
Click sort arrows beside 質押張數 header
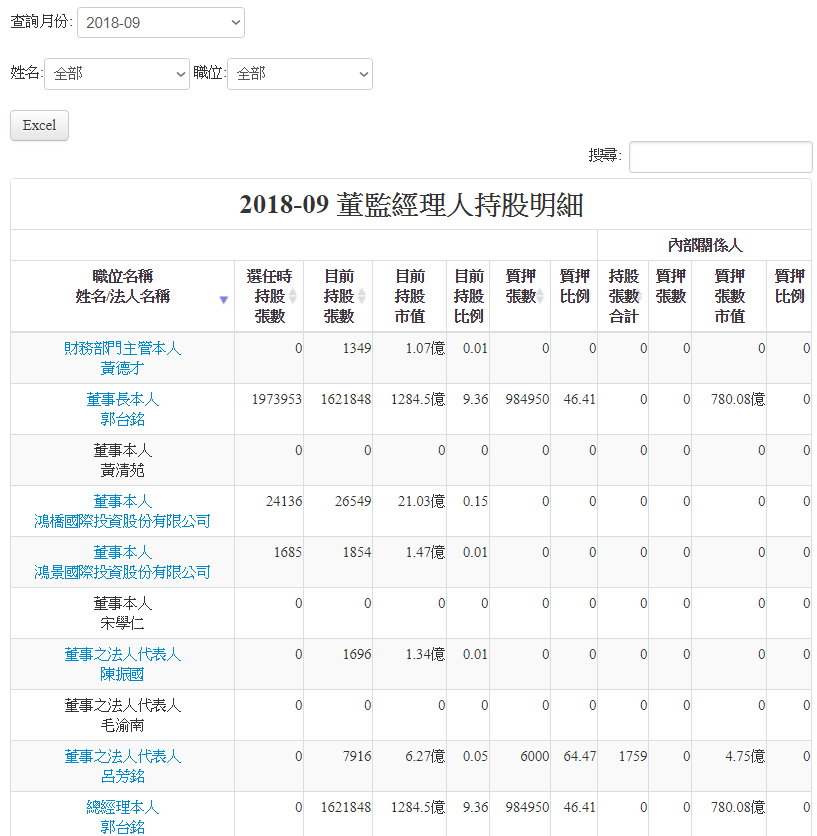click(541, 297)
